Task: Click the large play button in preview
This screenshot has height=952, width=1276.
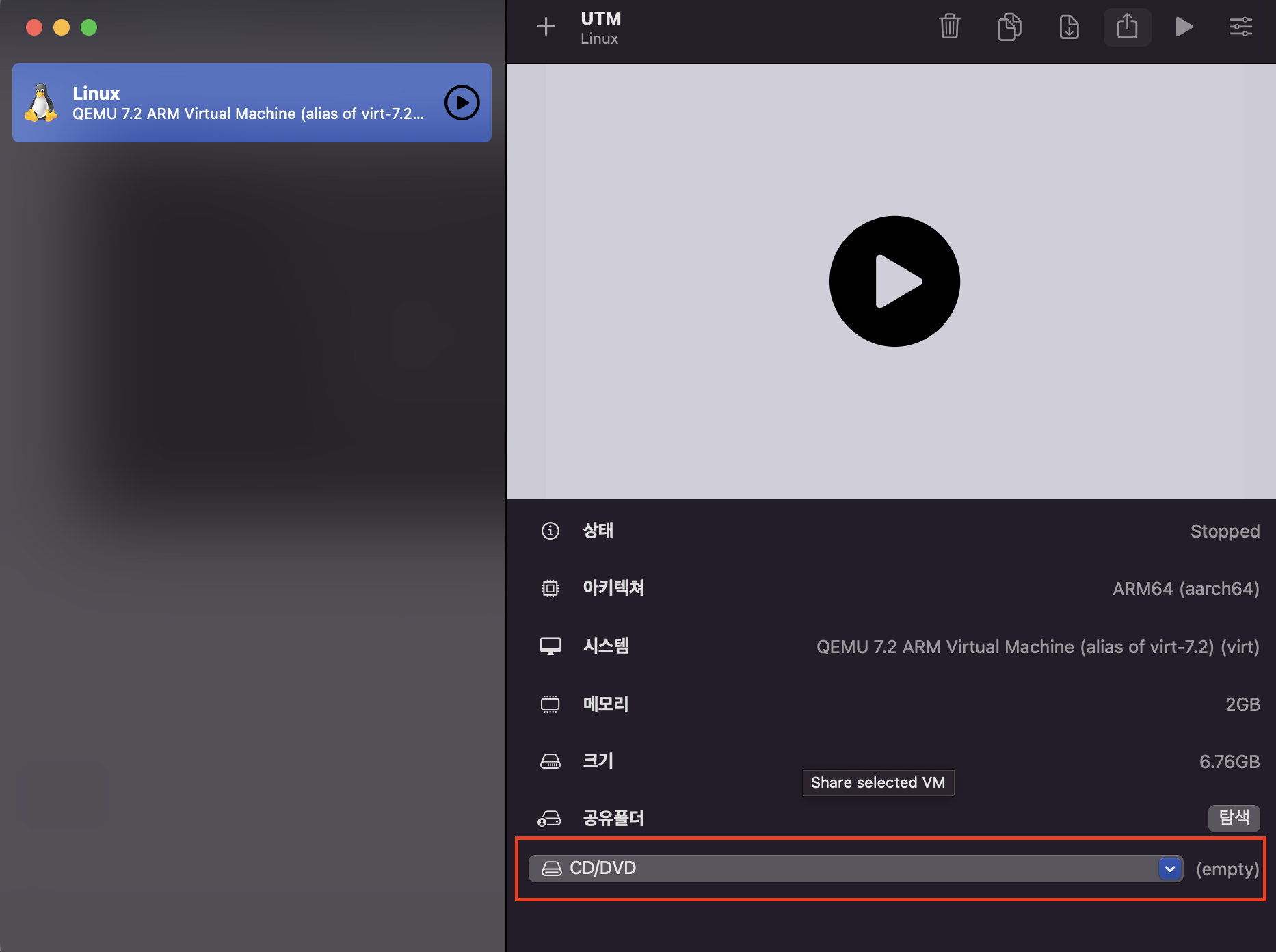Action: tap(894, 281)
